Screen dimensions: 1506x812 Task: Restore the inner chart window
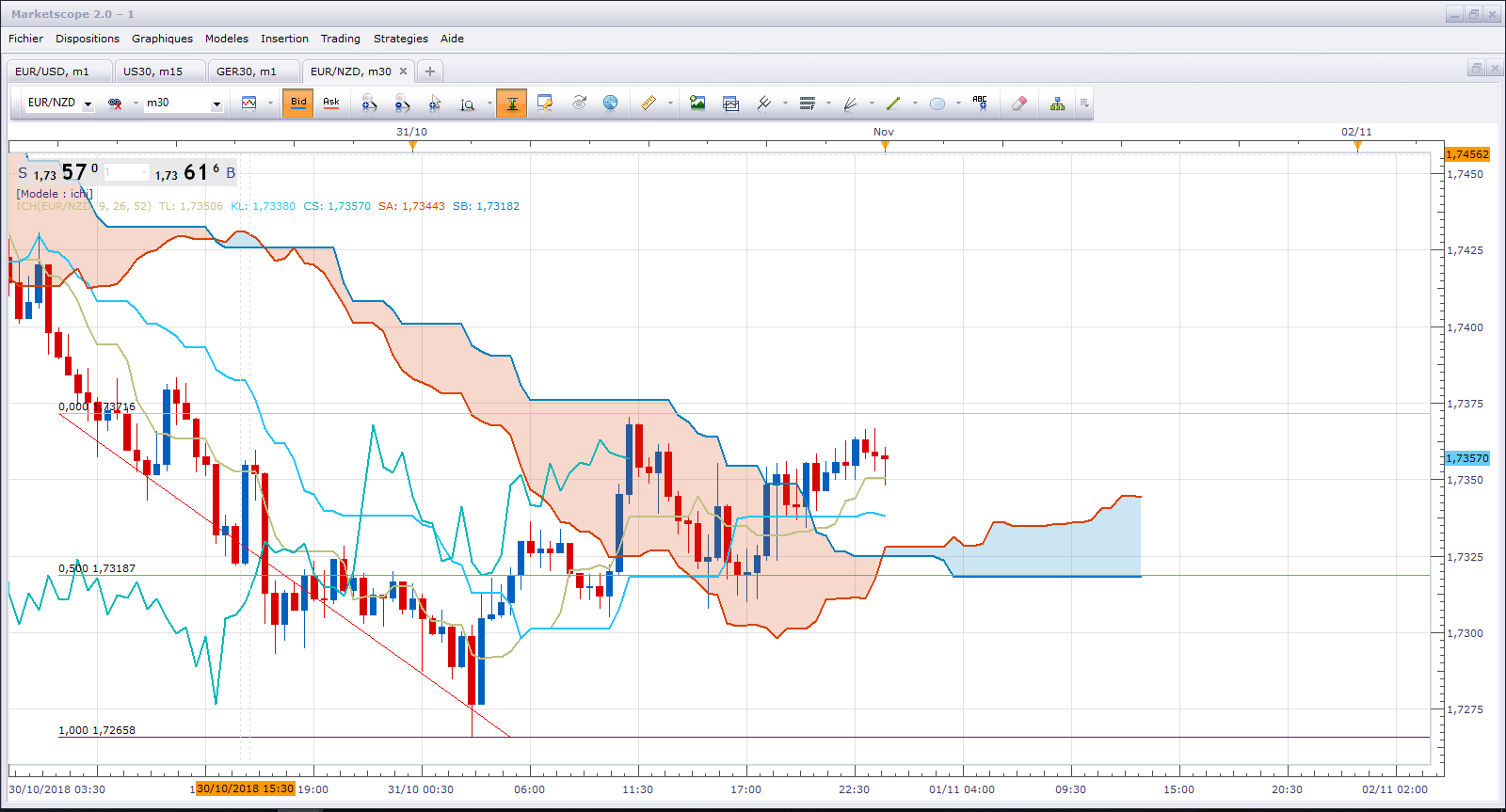click(x=1476, y=69)
